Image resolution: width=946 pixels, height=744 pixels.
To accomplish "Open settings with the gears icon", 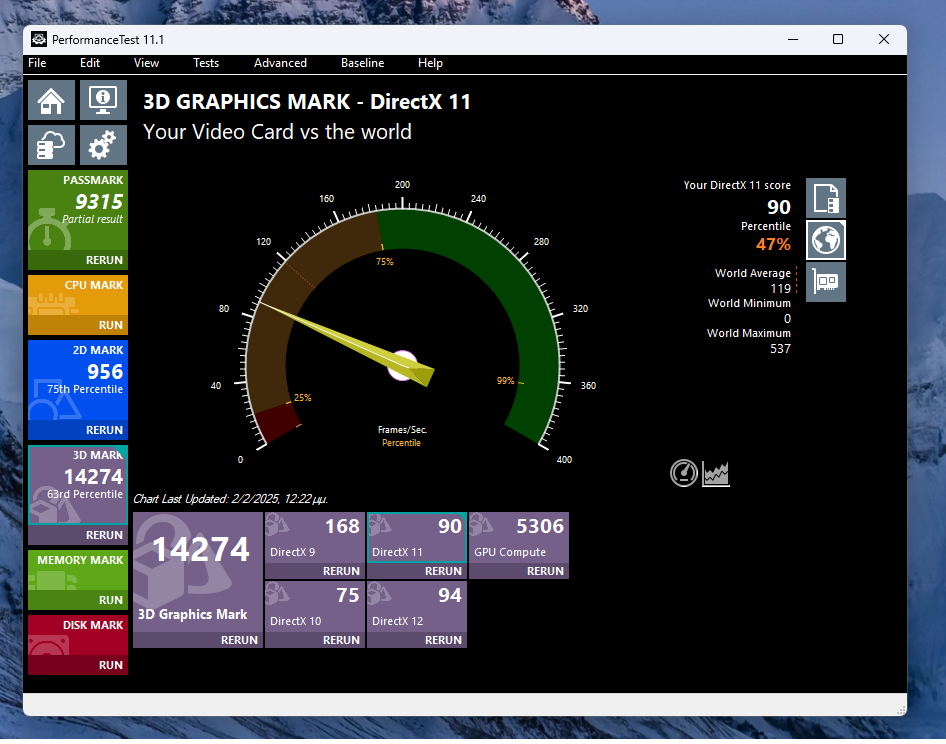I will coord(102,146).
